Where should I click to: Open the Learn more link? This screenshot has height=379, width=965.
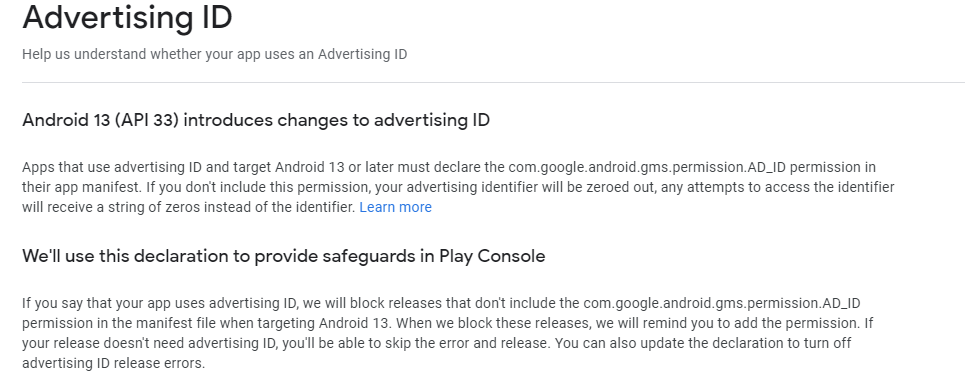pyautogui.click(x=395, y=207)
